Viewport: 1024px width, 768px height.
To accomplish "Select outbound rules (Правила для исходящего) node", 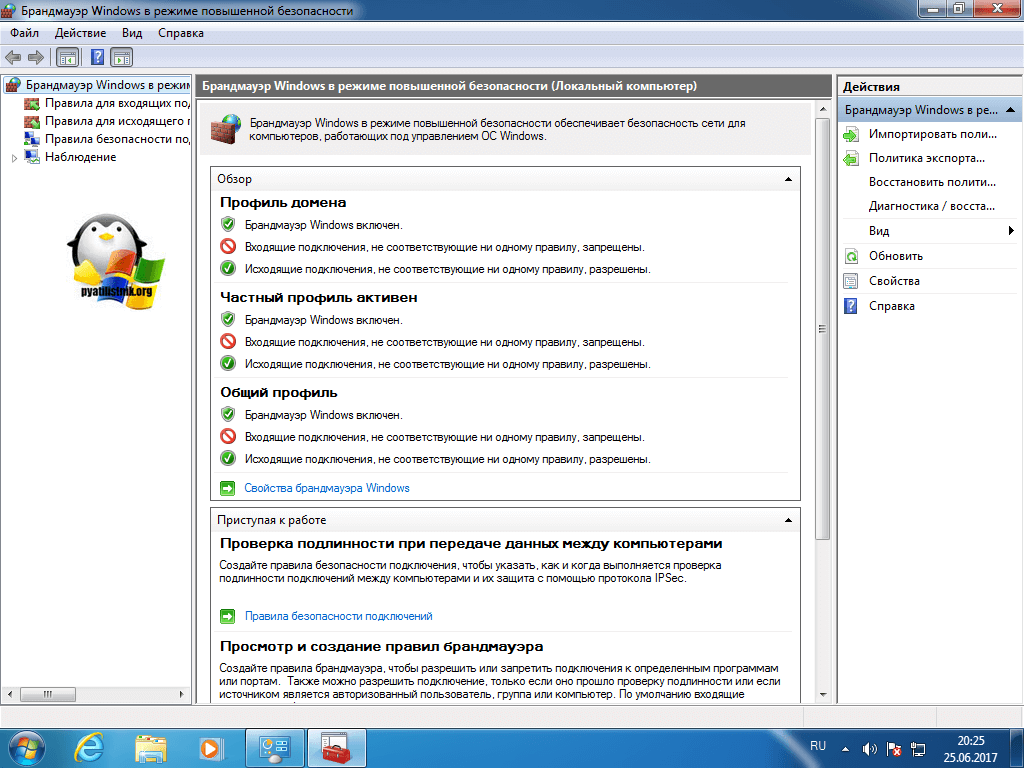I will click(117, 121).
